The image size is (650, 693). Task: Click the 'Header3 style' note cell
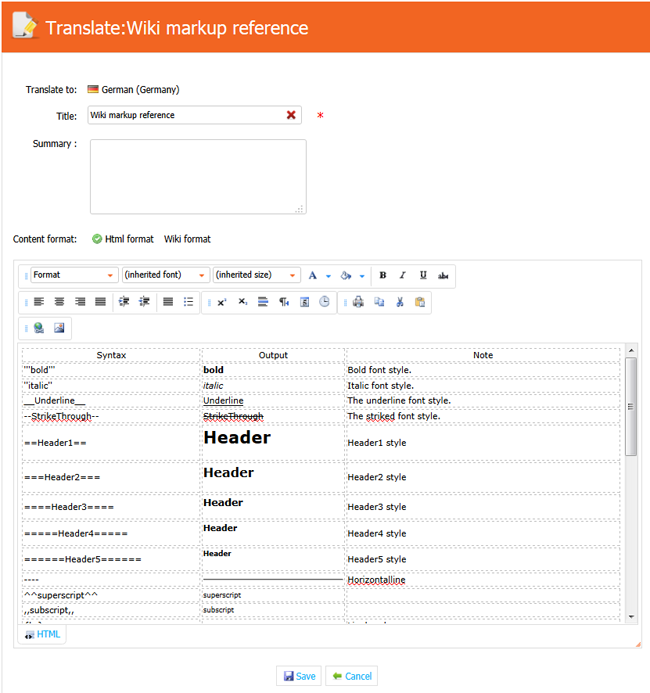click(483, 507)
